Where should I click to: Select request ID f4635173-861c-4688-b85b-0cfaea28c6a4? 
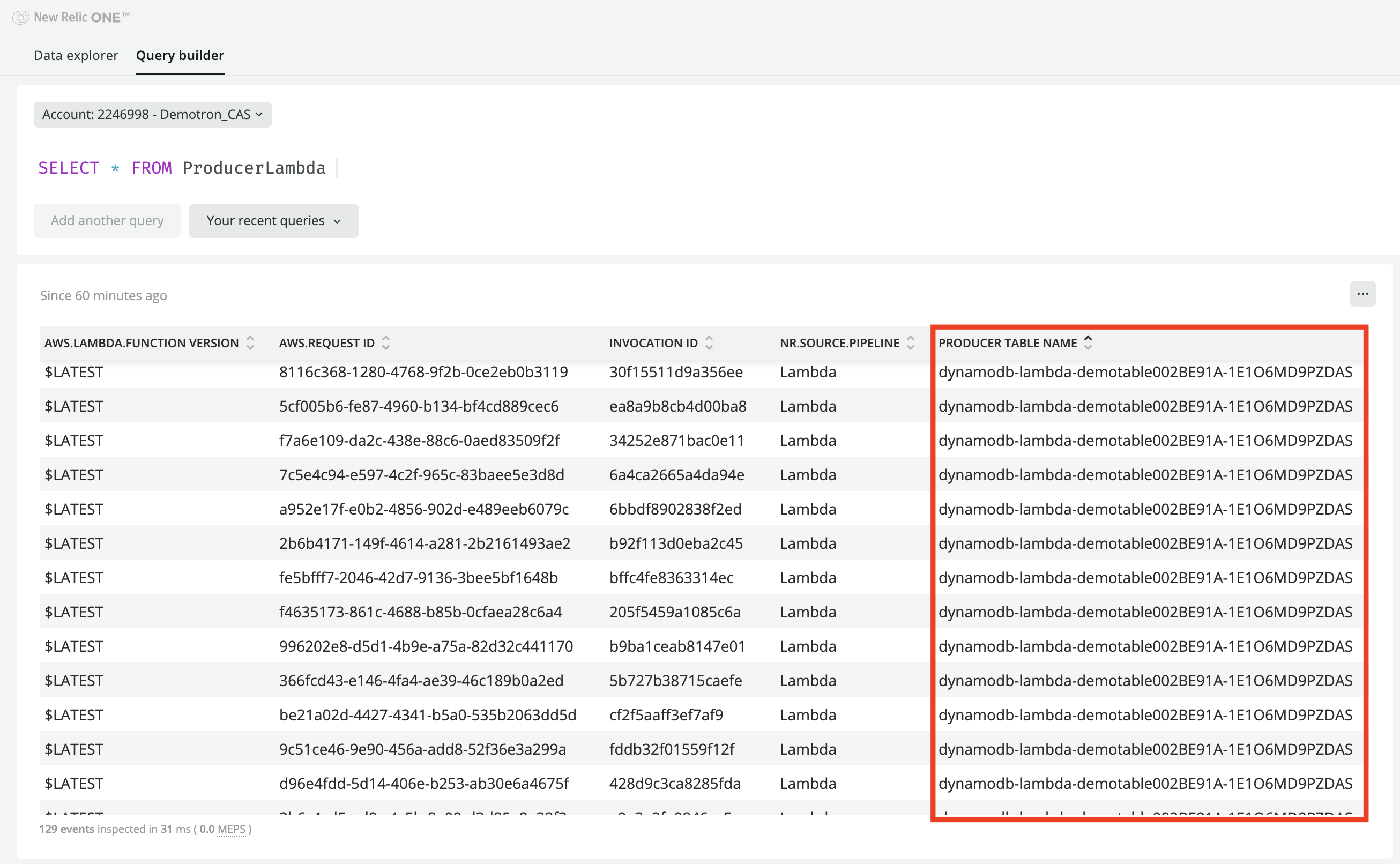tap(421, 612)
